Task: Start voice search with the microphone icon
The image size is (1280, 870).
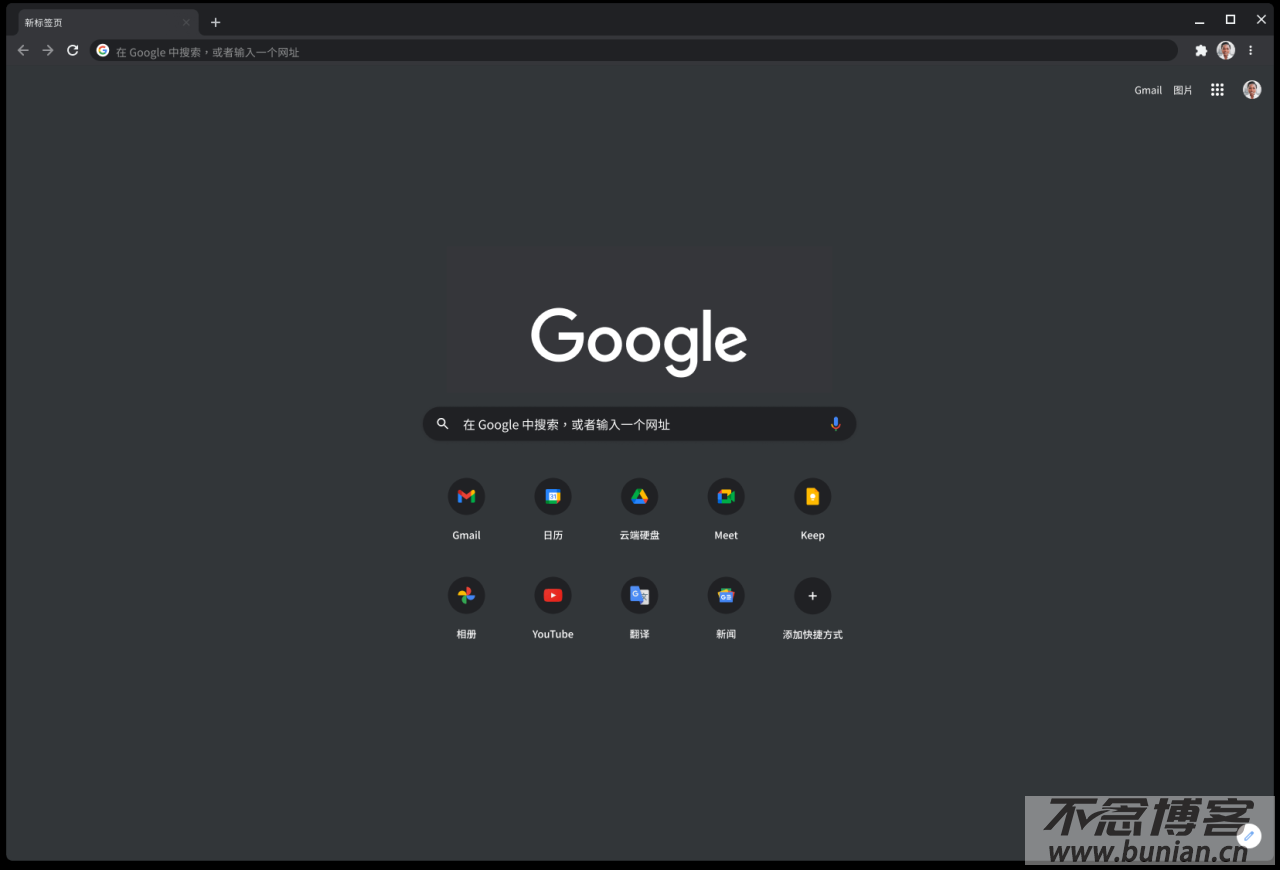Action: [x=836, y=424]
